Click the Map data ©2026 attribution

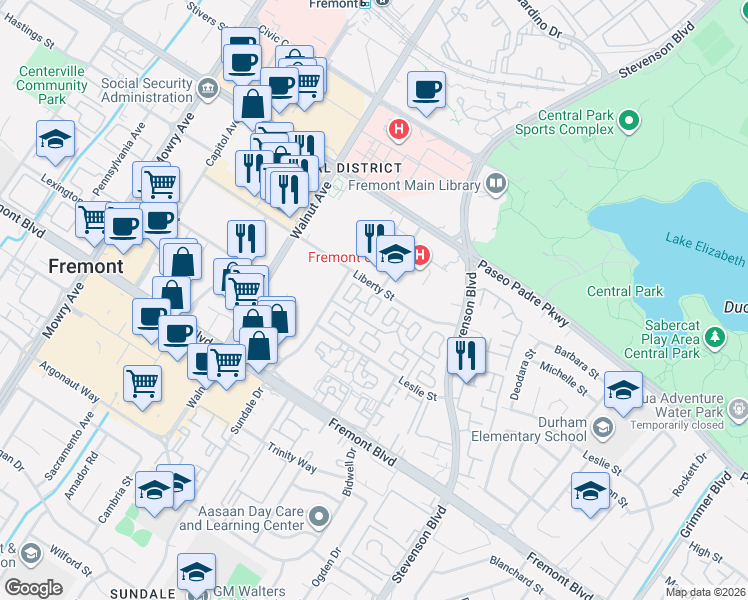pyautogui.click(x=706, y=592)
